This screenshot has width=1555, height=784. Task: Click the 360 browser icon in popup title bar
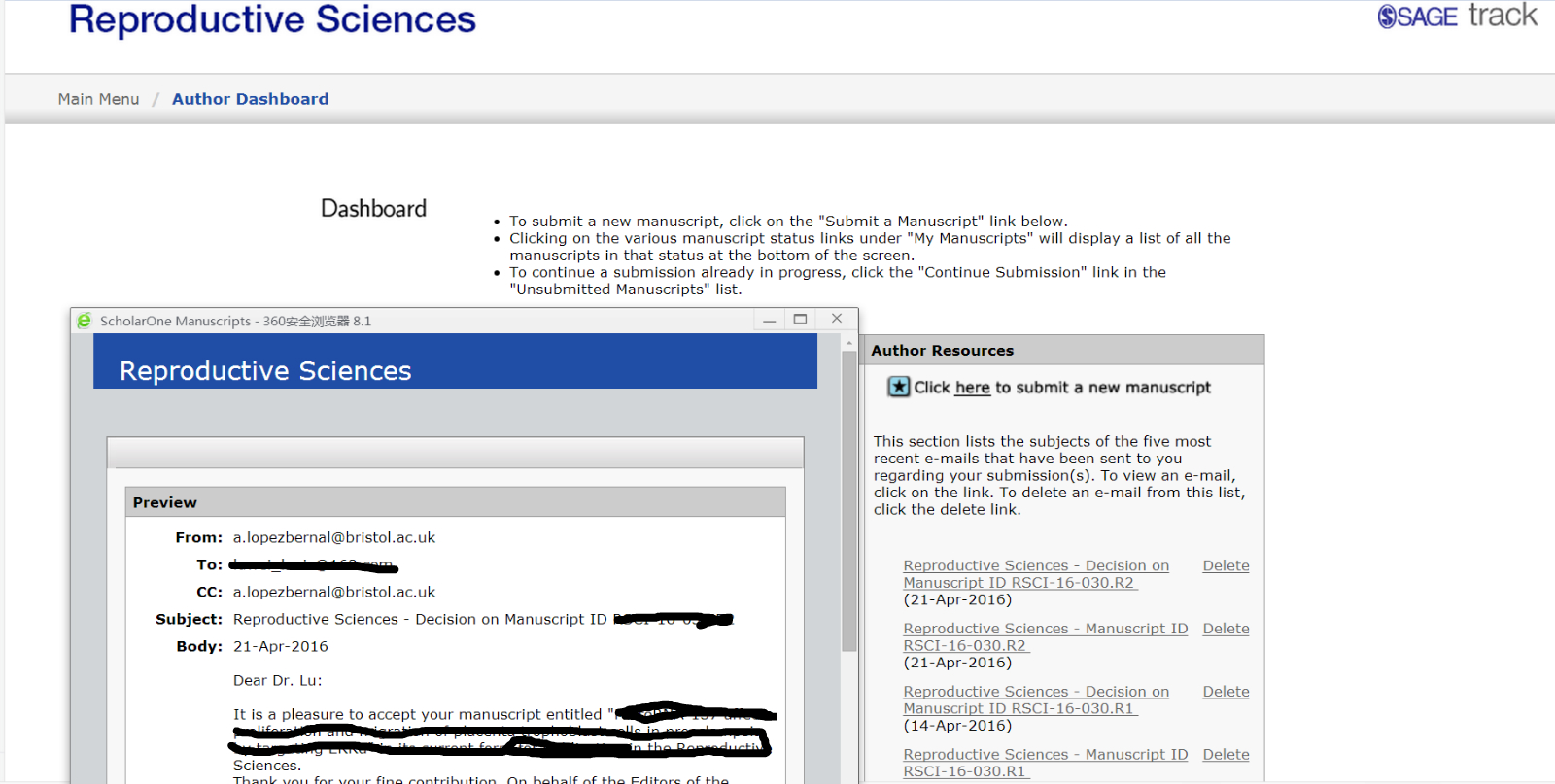[x=85, y=321]
